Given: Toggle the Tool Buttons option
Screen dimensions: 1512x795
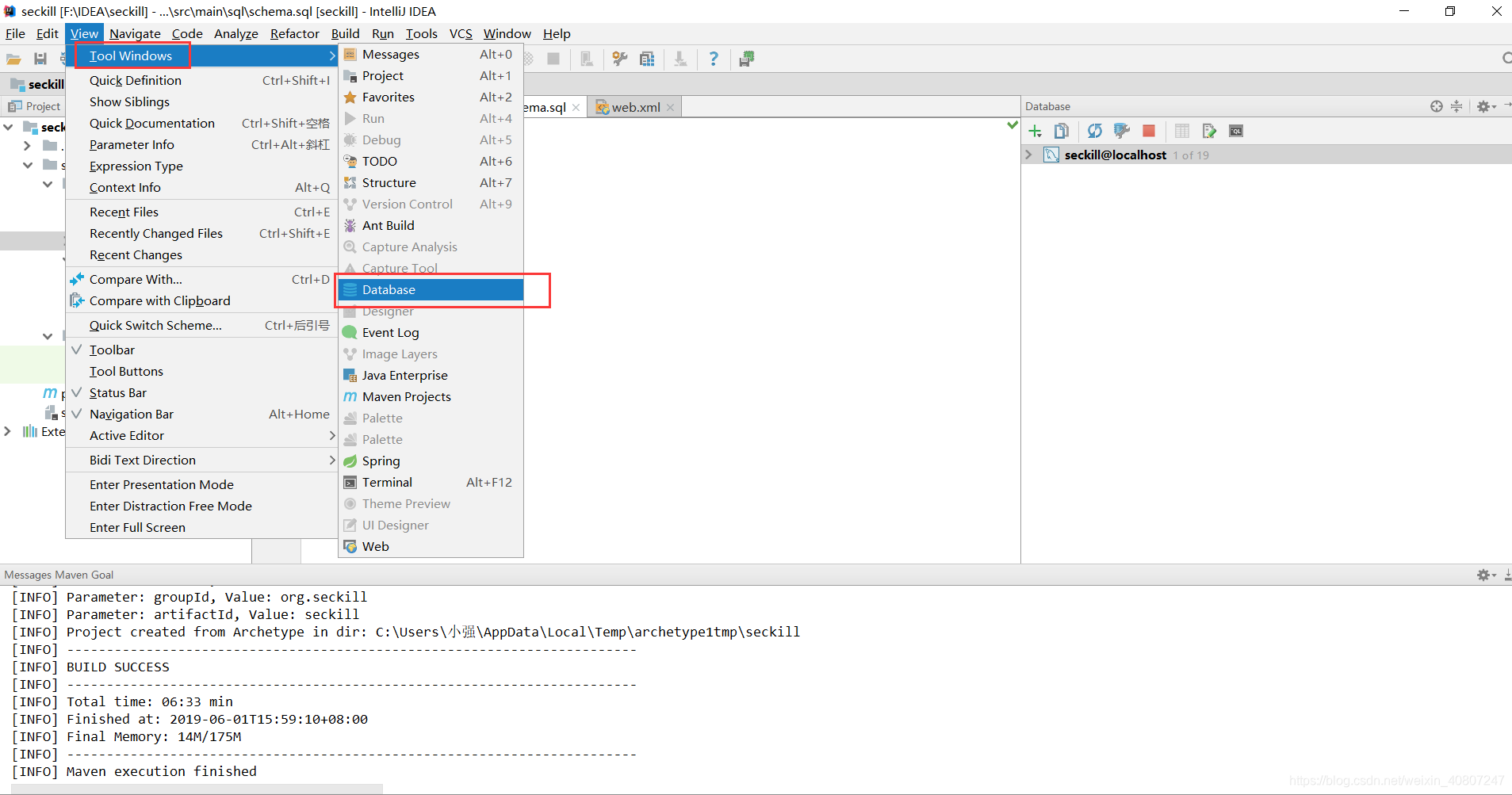Looking at the screenshot, I should click(x=201, y=371).
